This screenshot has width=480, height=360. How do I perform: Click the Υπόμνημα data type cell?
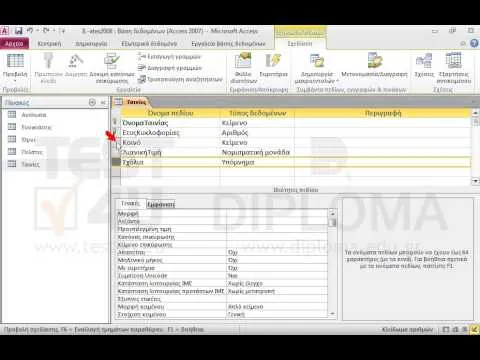(257, 162)
